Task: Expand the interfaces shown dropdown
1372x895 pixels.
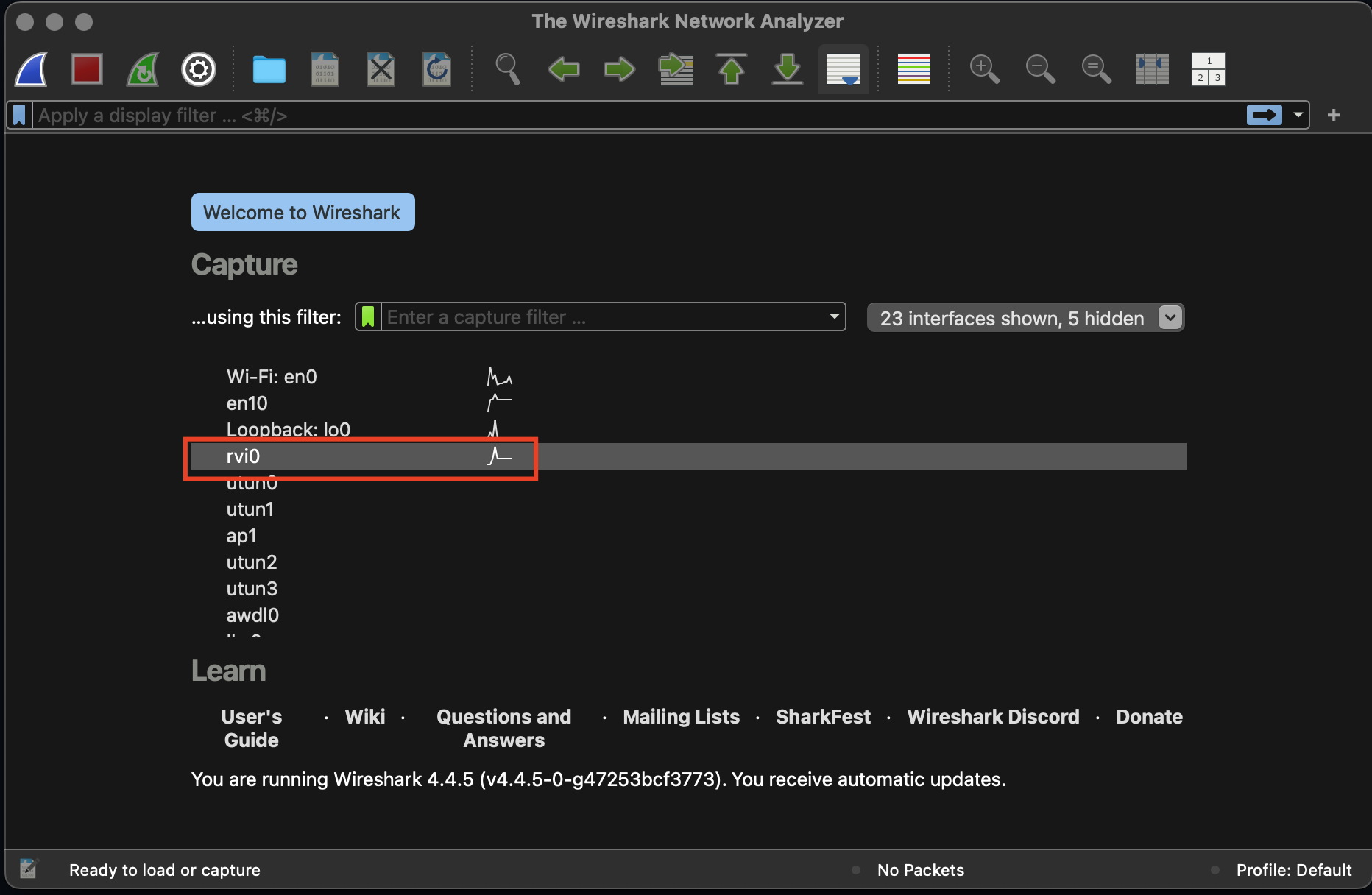Action: [1170, 317]
